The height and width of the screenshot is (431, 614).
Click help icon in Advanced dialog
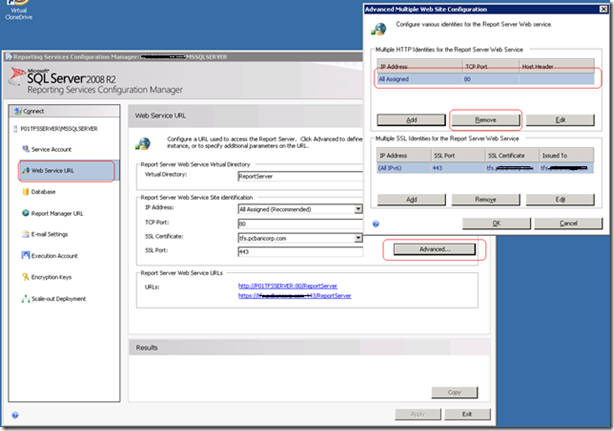tap(376, 224)
